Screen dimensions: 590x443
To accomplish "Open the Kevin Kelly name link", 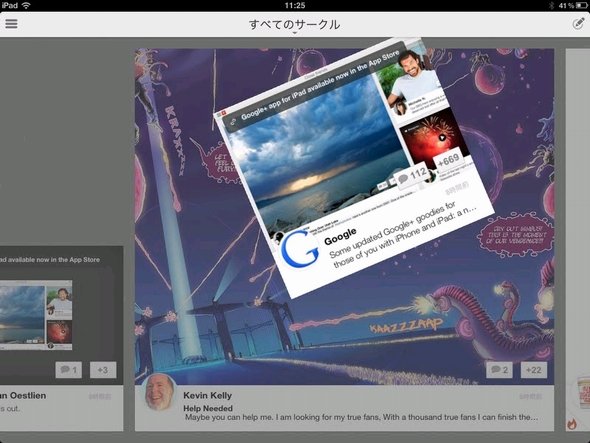I will coord(208,396).
